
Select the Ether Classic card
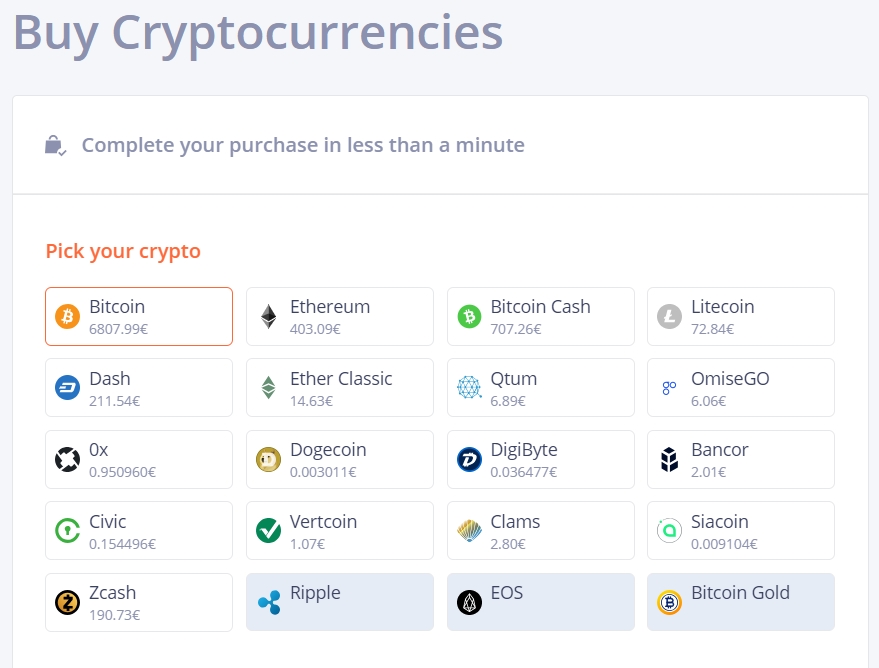340,388
